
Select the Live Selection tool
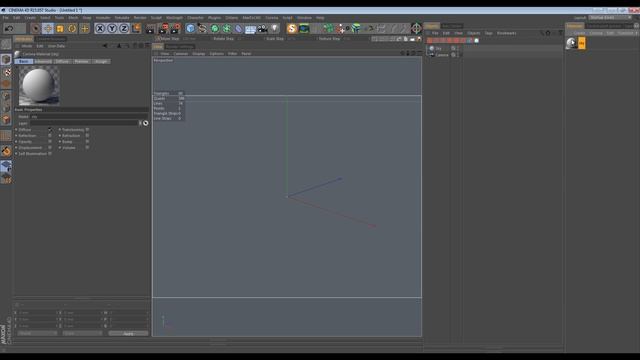coord(36,28)
